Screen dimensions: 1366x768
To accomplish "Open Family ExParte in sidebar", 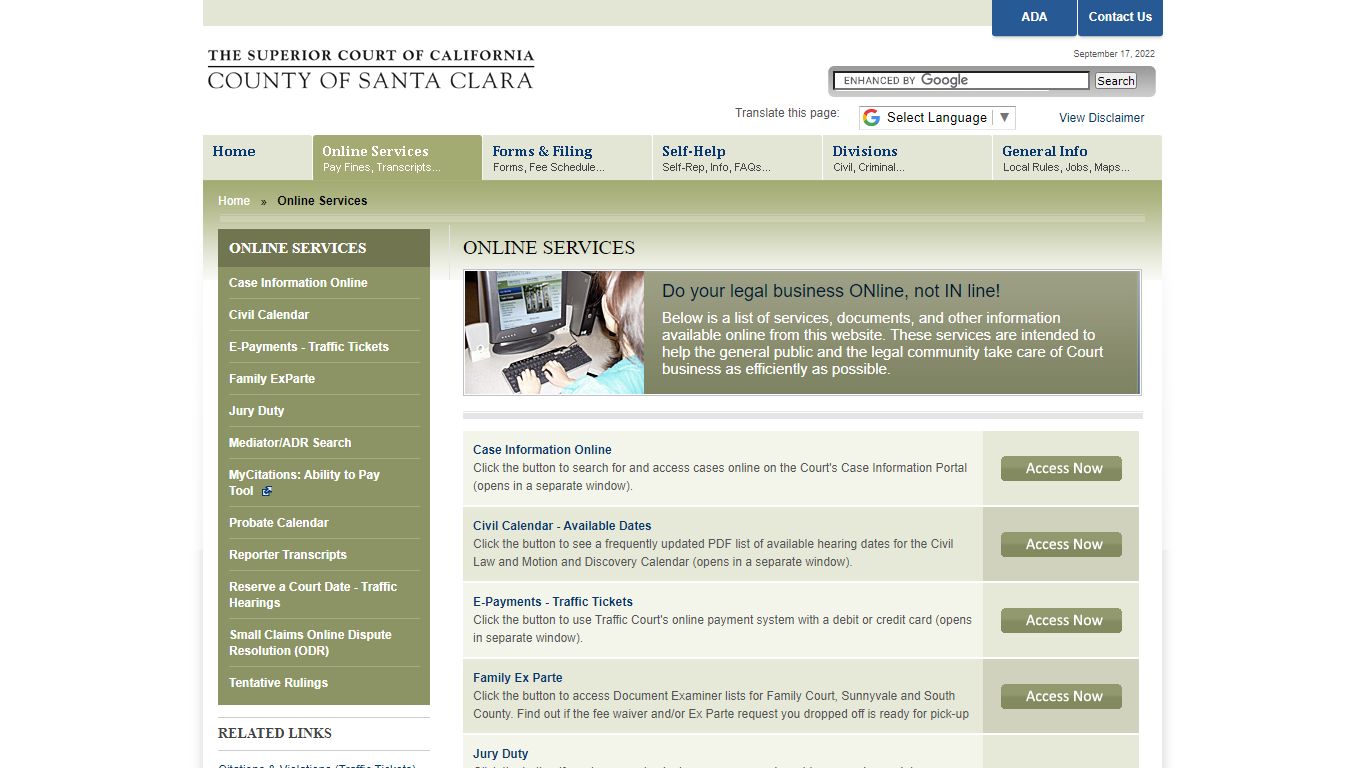I will click(x=272, y=379).
